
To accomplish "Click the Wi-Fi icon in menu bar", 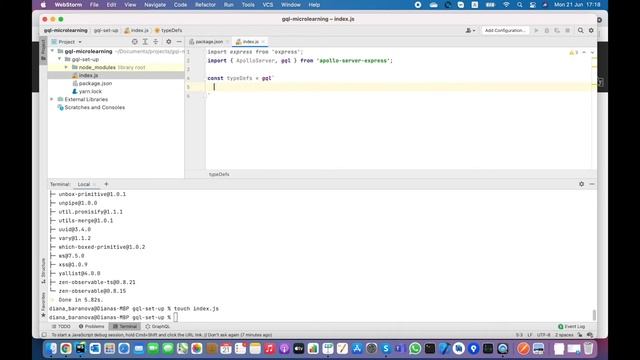I will point(506,5).
